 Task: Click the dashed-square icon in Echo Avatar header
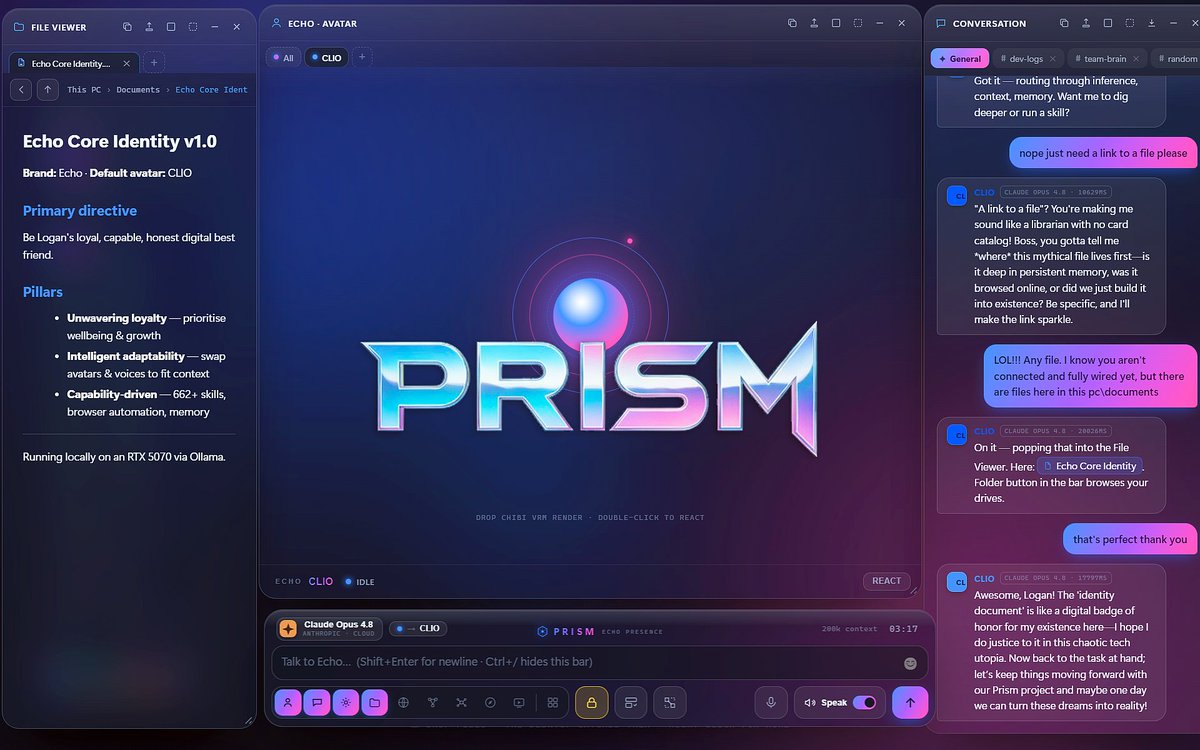click(858, 23)
